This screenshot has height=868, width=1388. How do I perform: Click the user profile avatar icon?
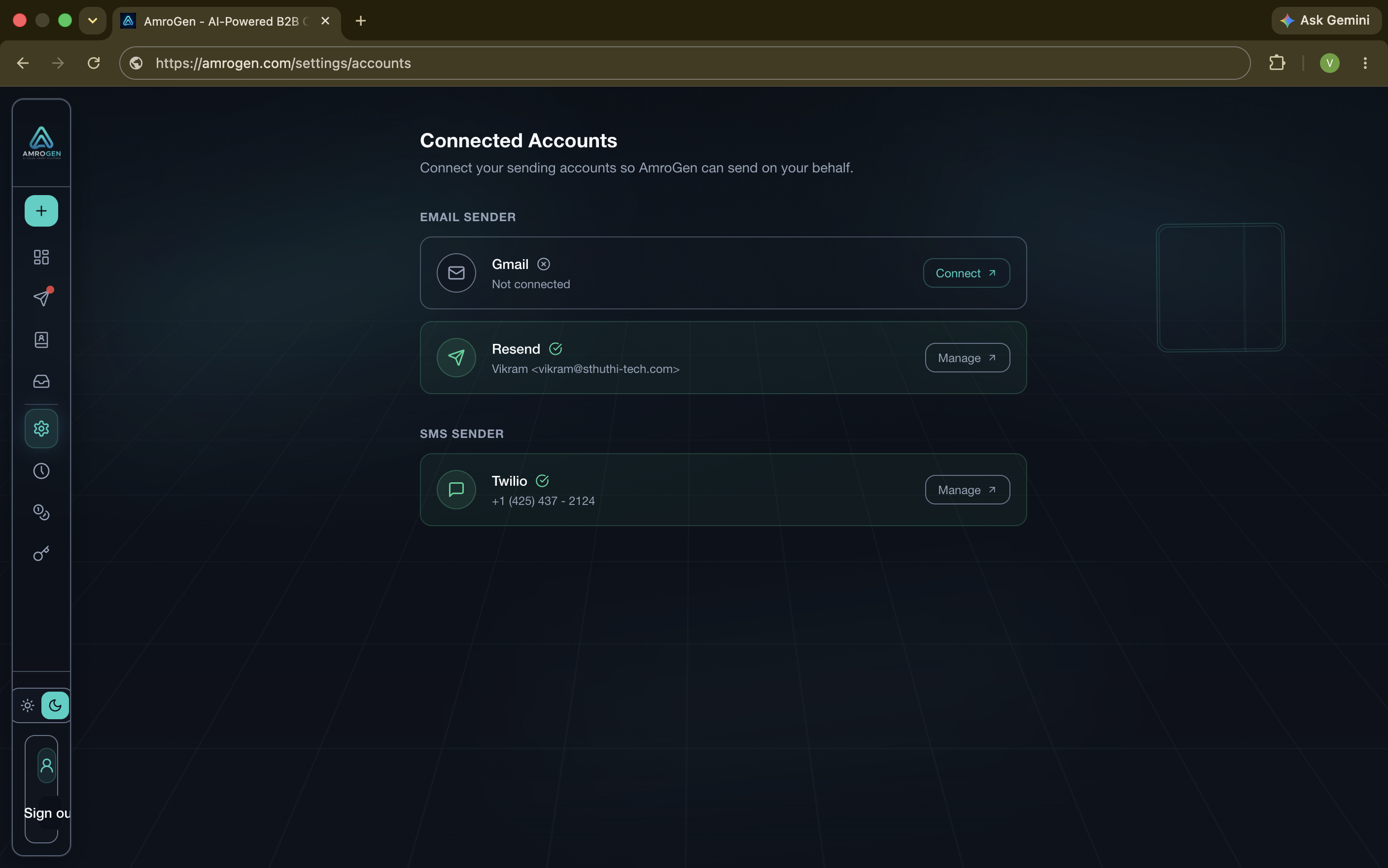[47, 765]
